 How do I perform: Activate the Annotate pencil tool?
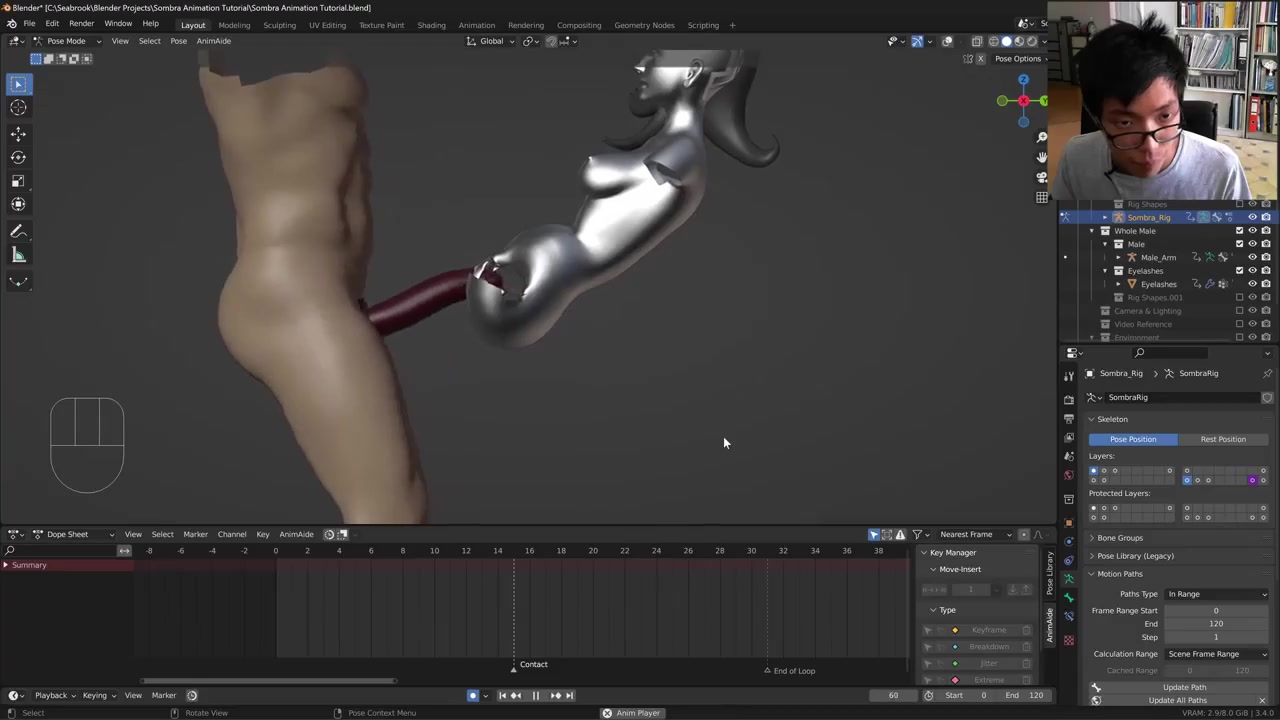(x=18, y=231)
